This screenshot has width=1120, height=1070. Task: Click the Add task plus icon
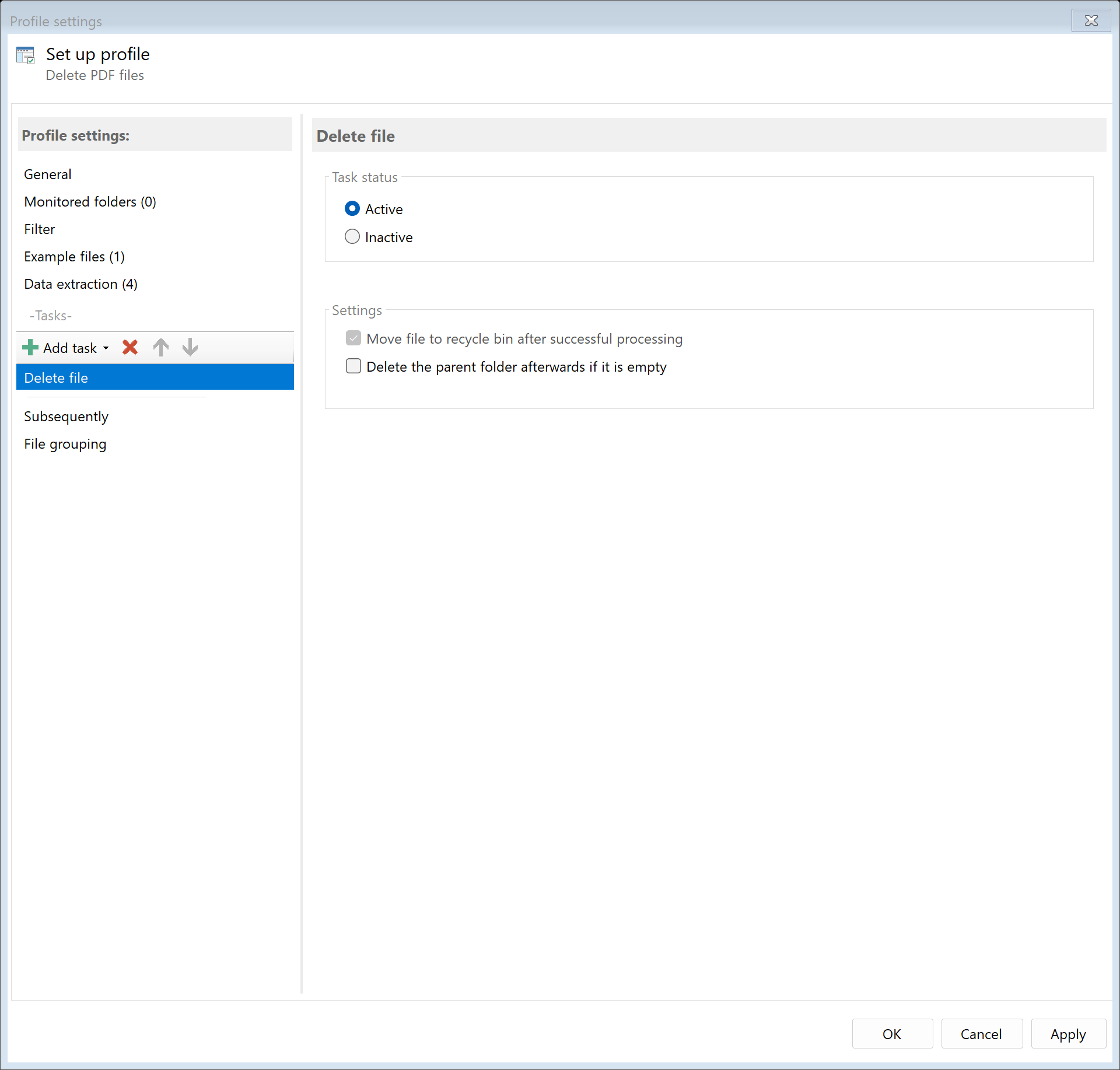pyautogui.click(x=29, y=347)
